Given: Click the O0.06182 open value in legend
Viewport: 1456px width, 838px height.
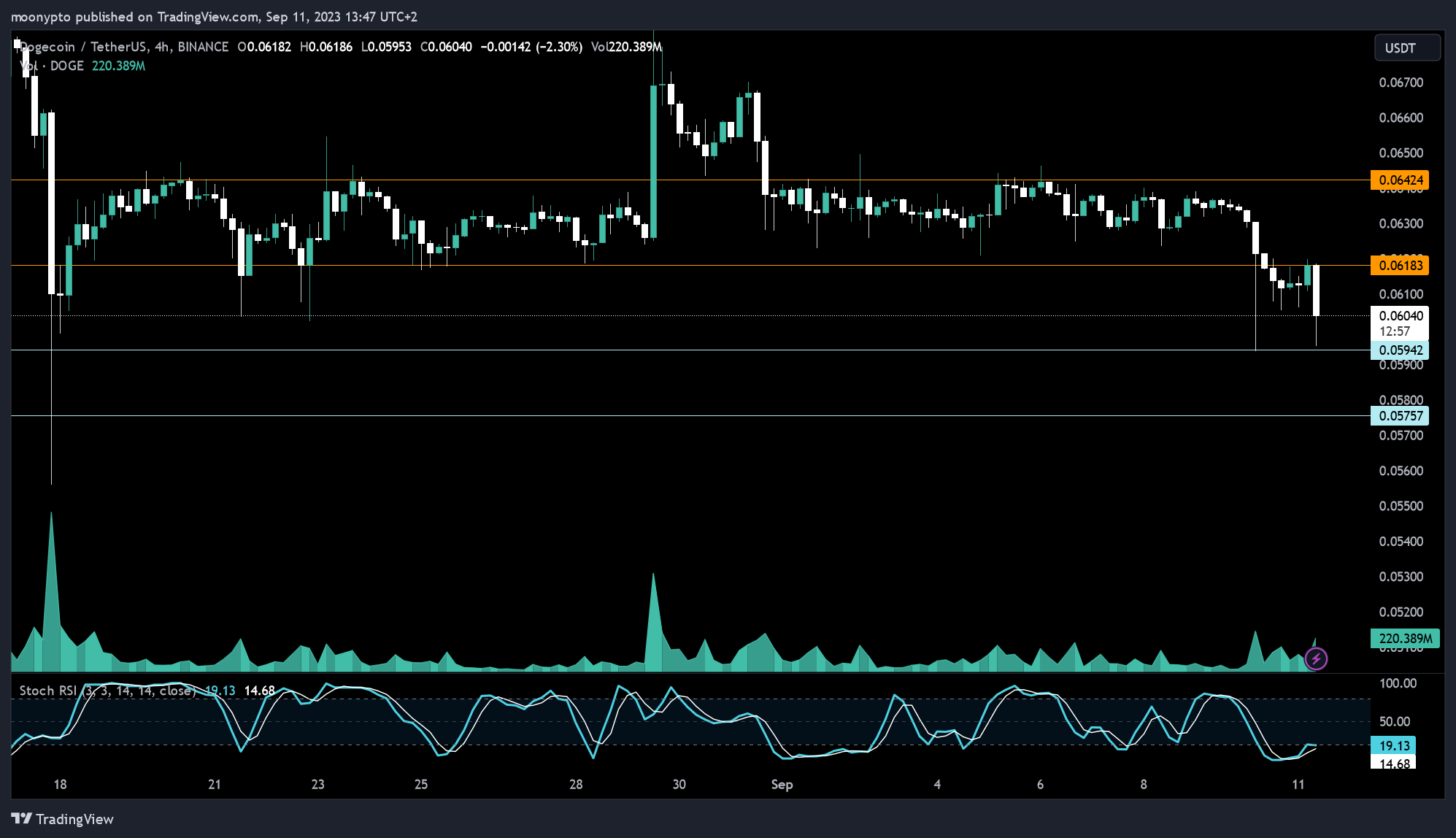Looking at the screenshot, I should click(264, 47).
